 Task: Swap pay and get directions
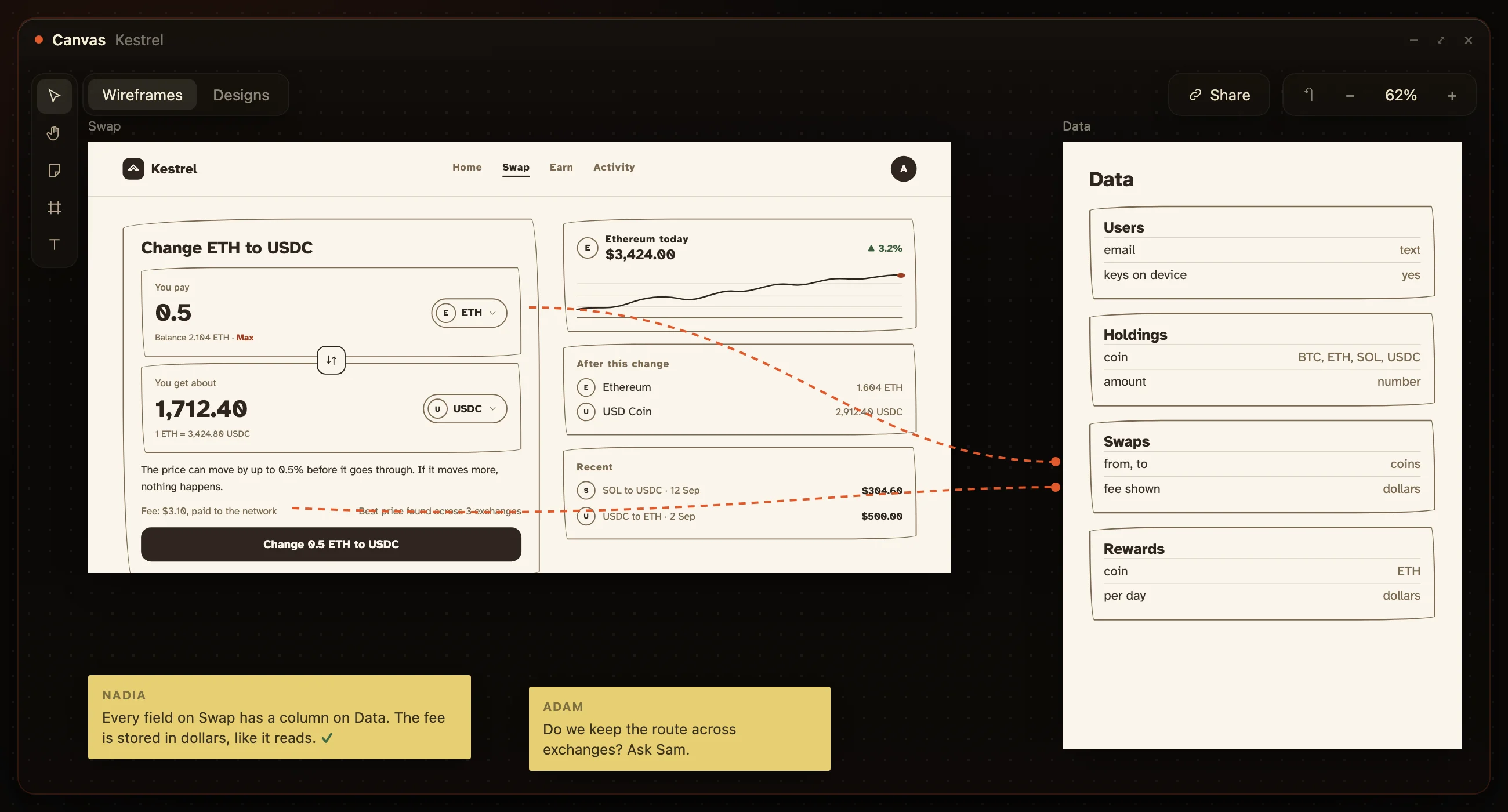coord(331,360)
